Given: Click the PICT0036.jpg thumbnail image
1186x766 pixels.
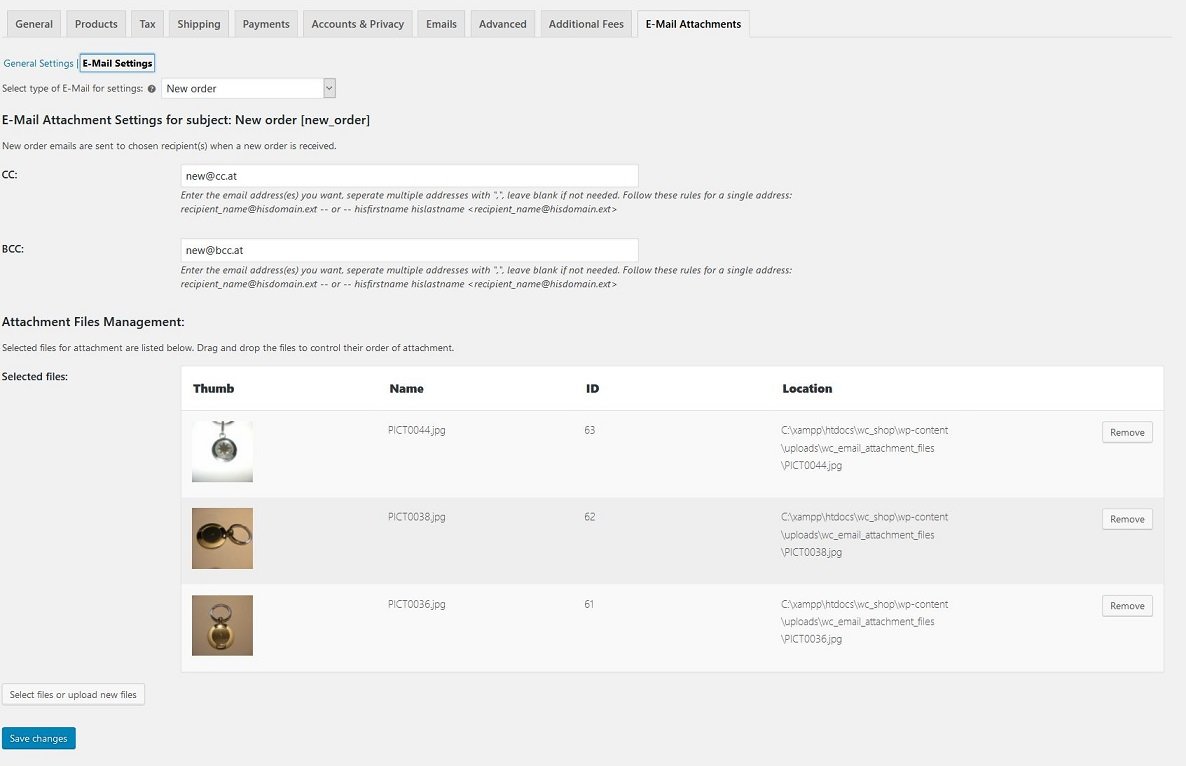Looking at the screenshot, I should click(x=222, y=624).
